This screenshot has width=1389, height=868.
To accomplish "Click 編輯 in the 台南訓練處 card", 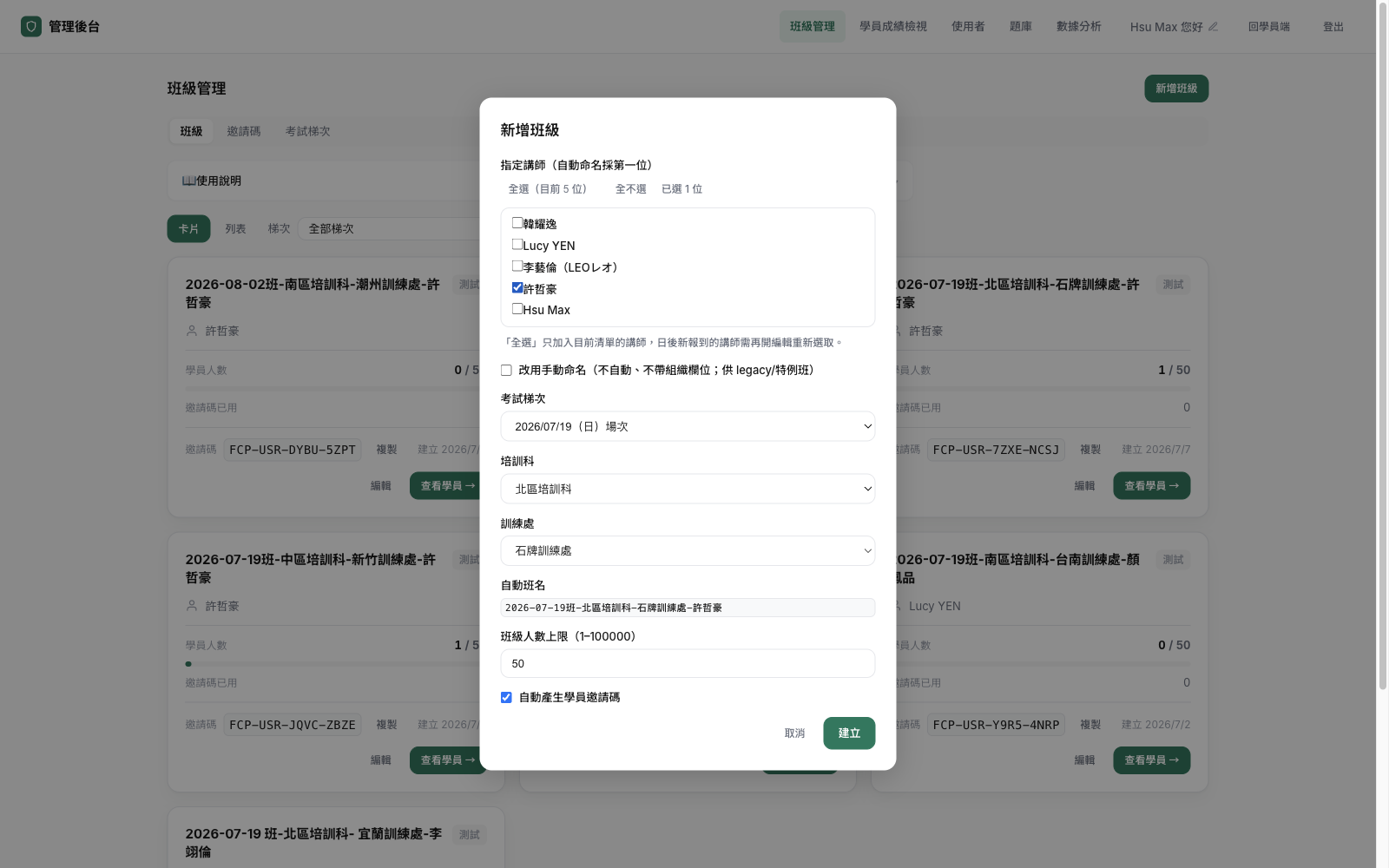I will pyautogui.click(x=1084, y=760).
